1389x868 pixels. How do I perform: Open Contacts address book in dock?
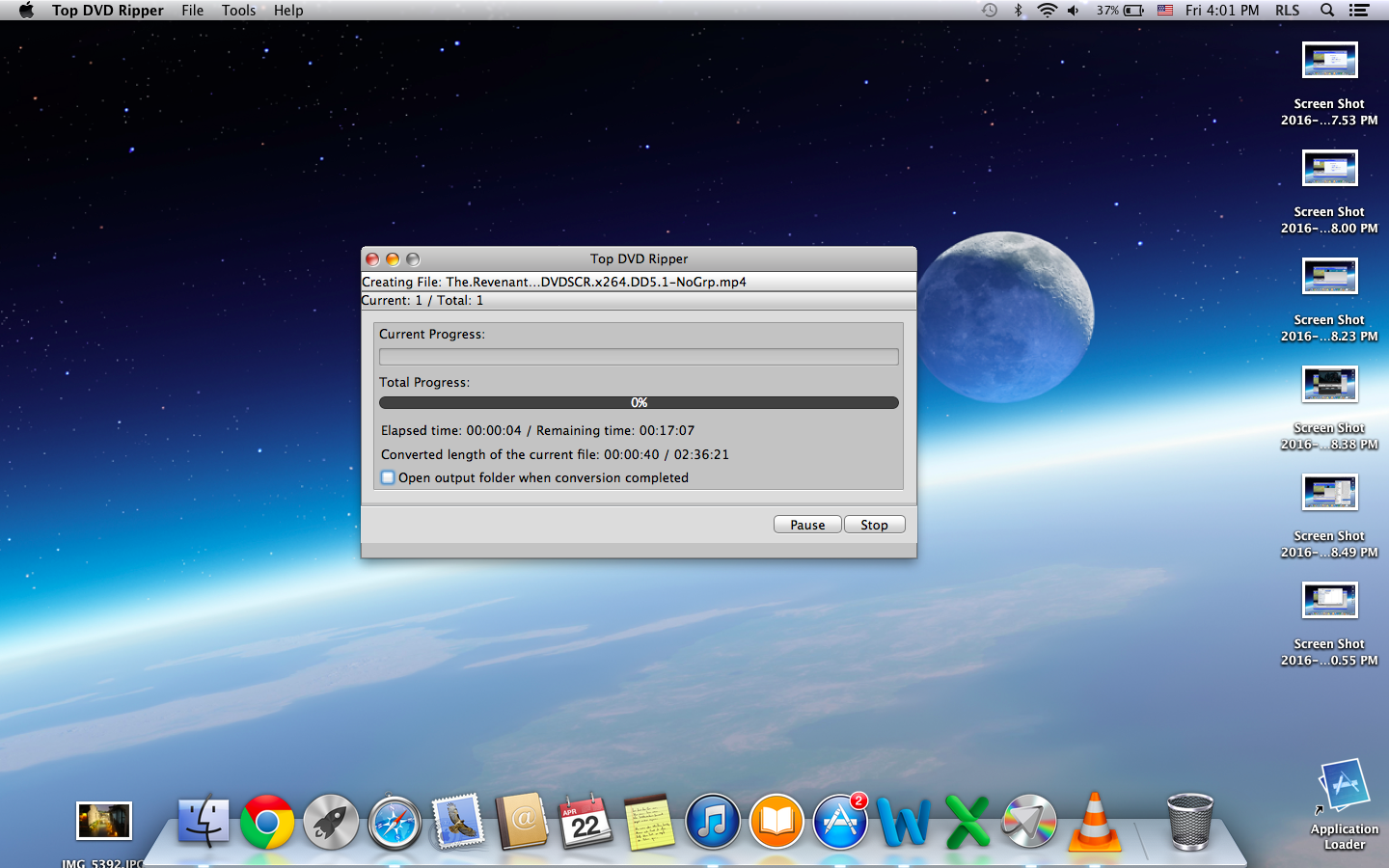pos(522,822)
